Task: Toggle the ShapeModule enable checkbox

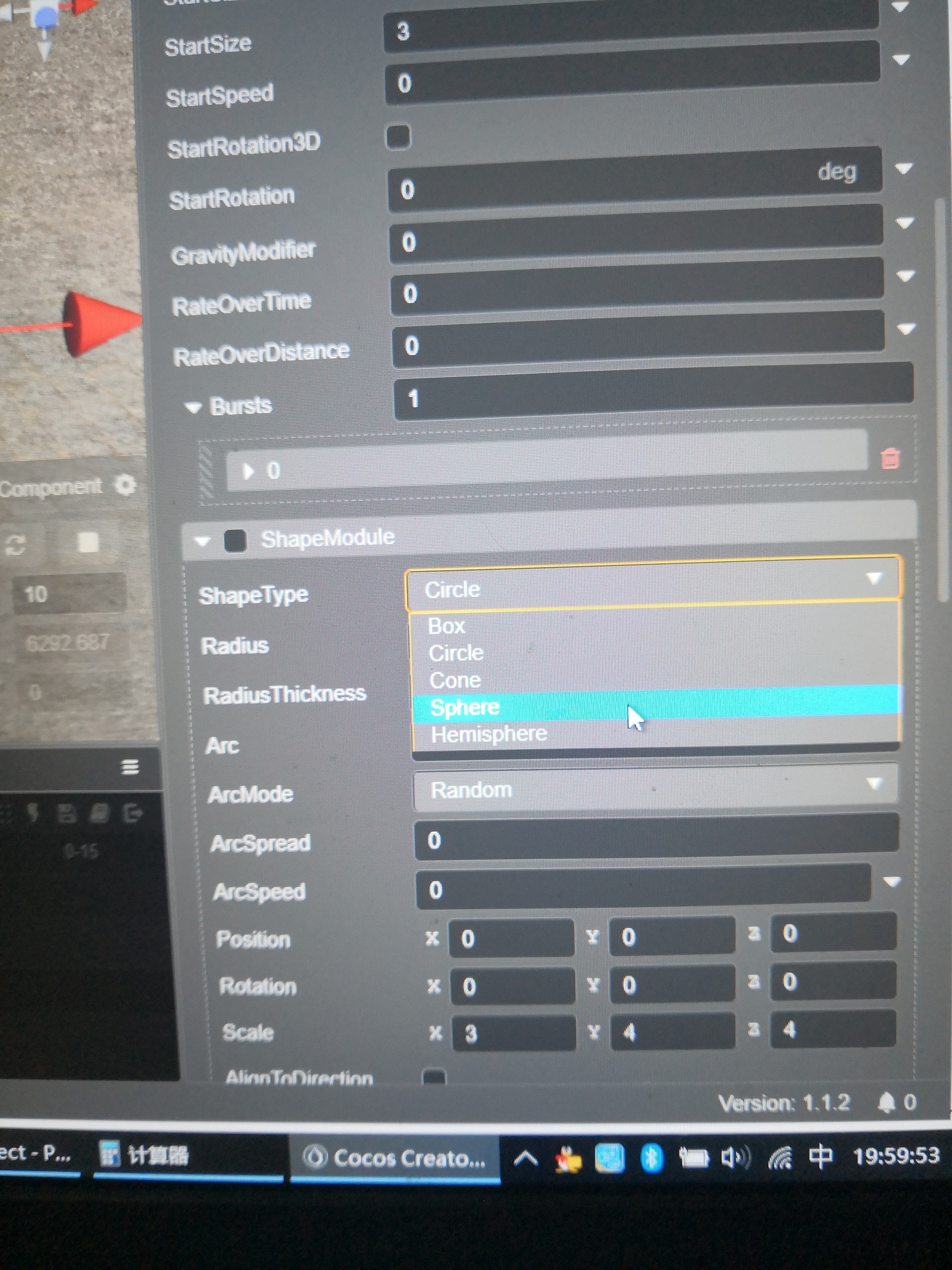Action: pos(235,540)
